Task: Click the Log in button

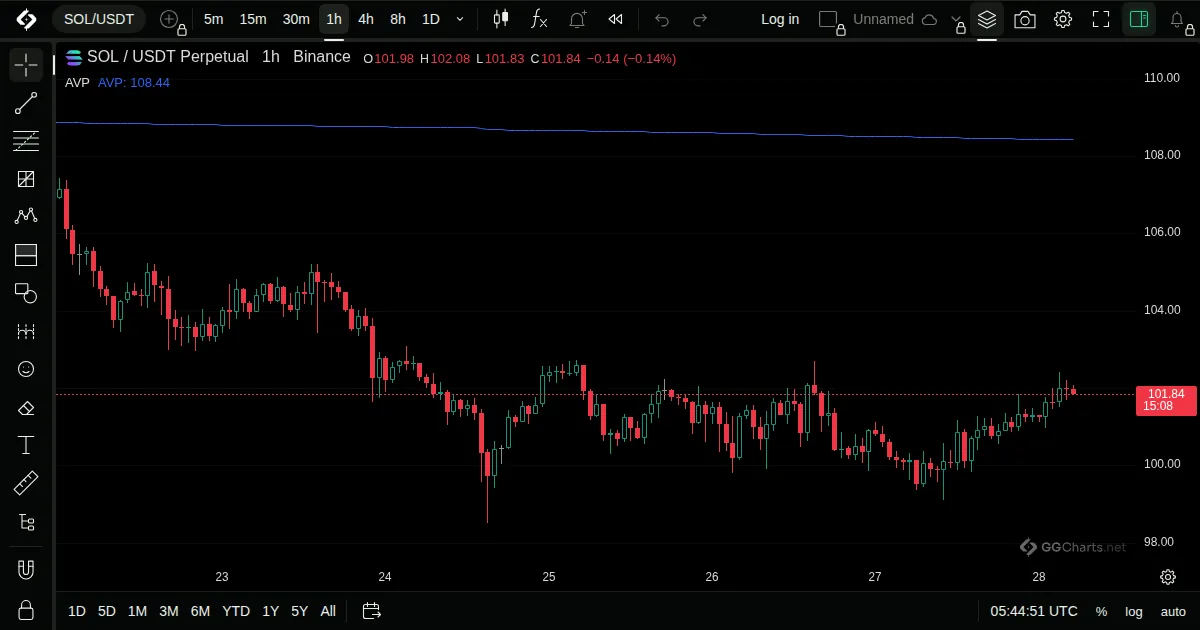Action: (x=780, y=19)
